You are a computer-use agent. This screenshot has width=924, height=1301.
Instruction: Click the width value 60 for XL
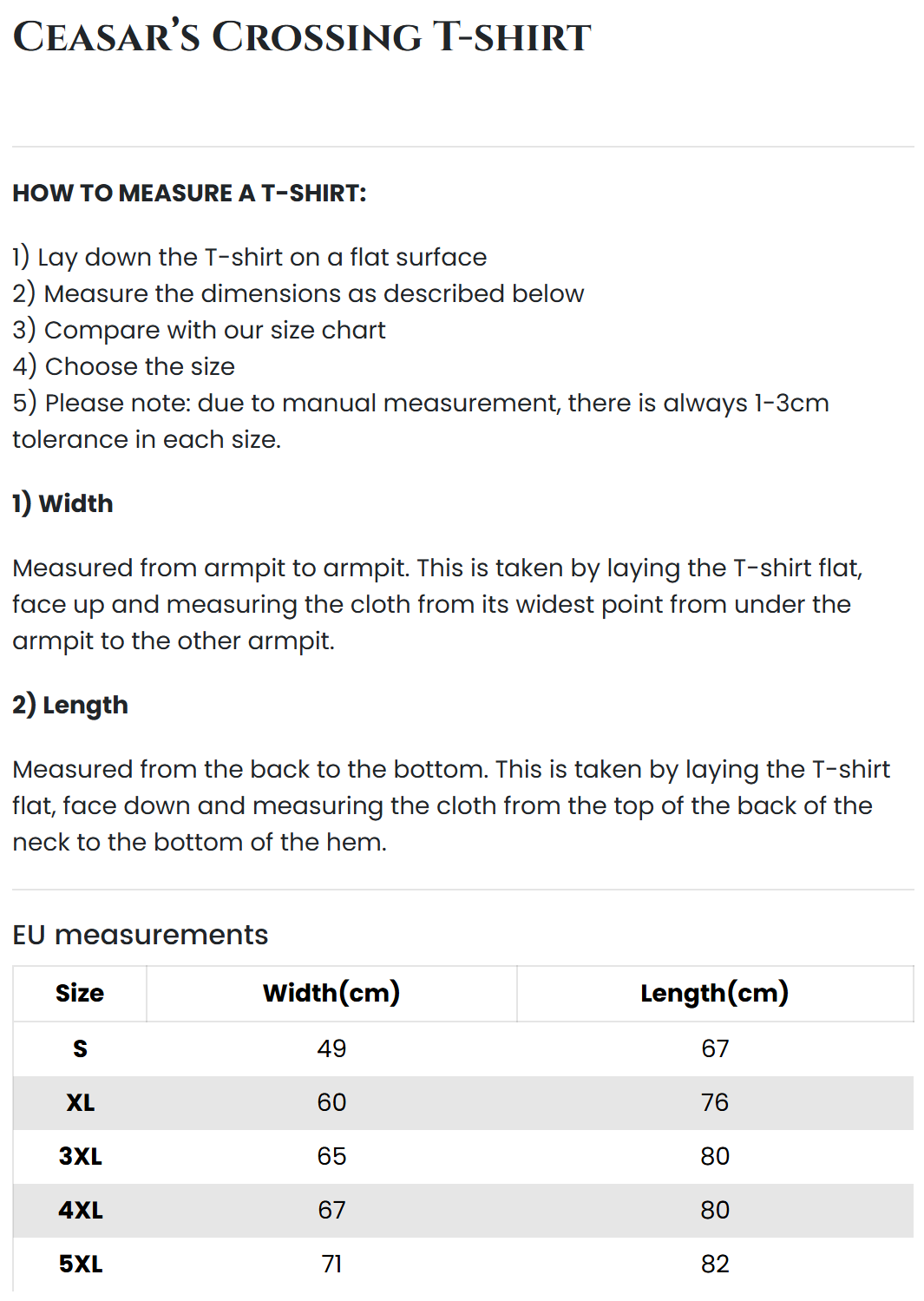click(x=331, y=1102)
